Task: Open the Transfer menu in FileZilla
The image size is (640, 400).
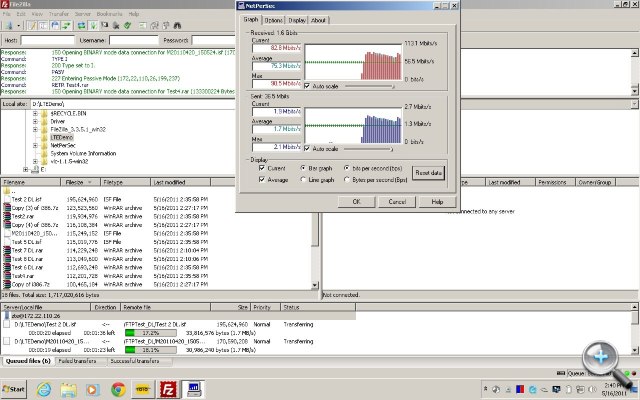Action: tap(58, 14)
